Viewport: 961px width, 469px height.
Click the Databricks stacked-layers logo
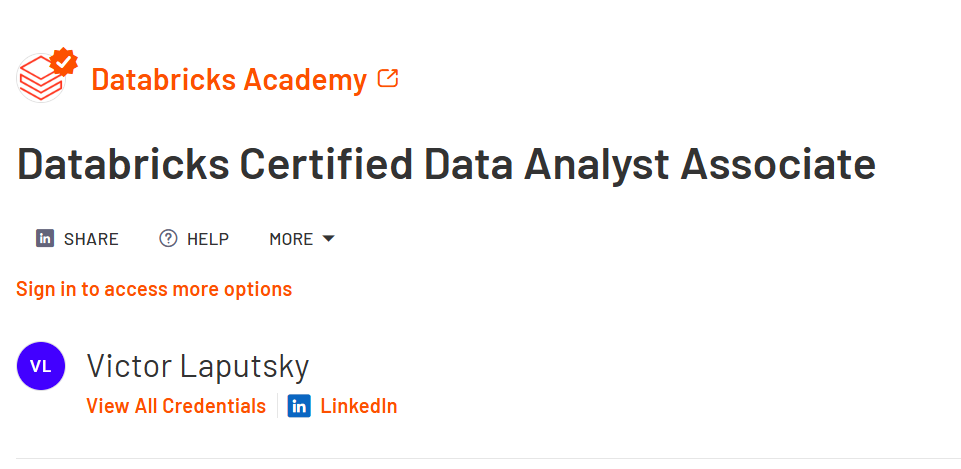tap(39, 80)
